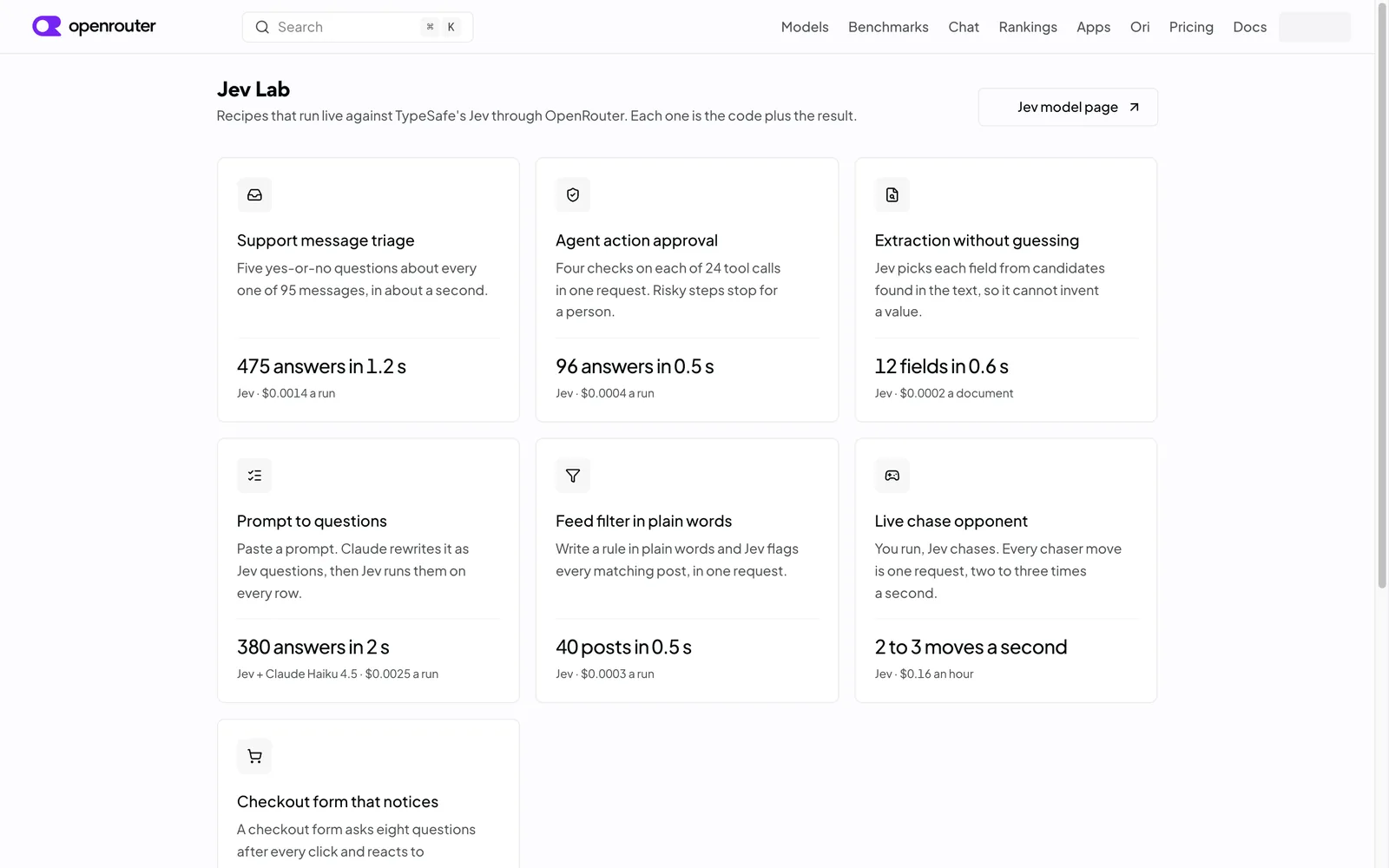Open the Support message triage title
Image resolution: width=1389 pixels, height=868 pixels.
tap(326, 240)
